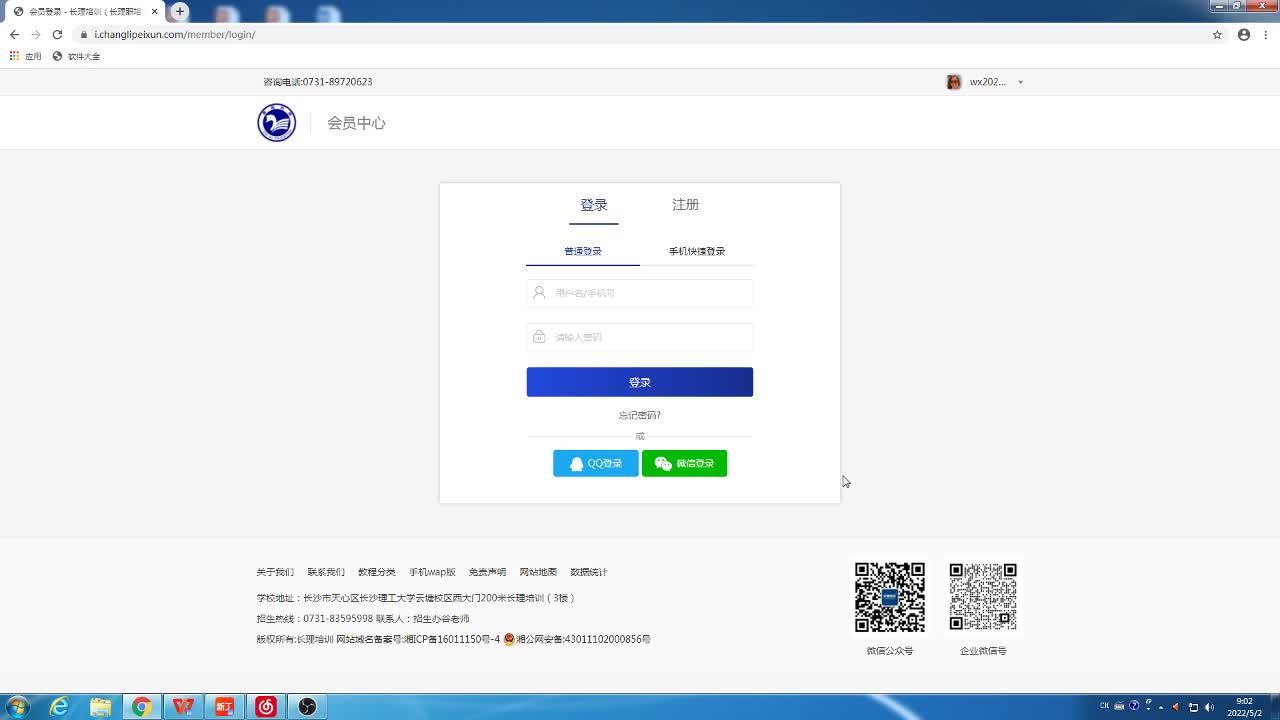The width and height of the screenshot is (1280, 720).
Task: Open the 忘记密码? link
Action: point(639,415)
